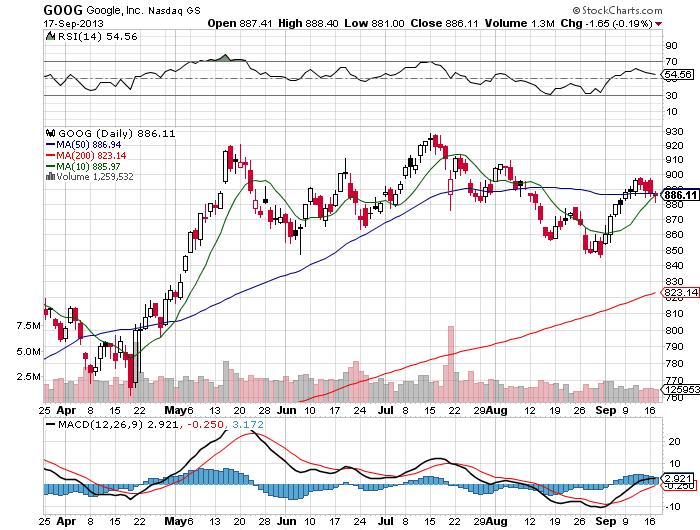
Task: Click the 20 label on the MACD axis
Action: (x=675, y=441)
